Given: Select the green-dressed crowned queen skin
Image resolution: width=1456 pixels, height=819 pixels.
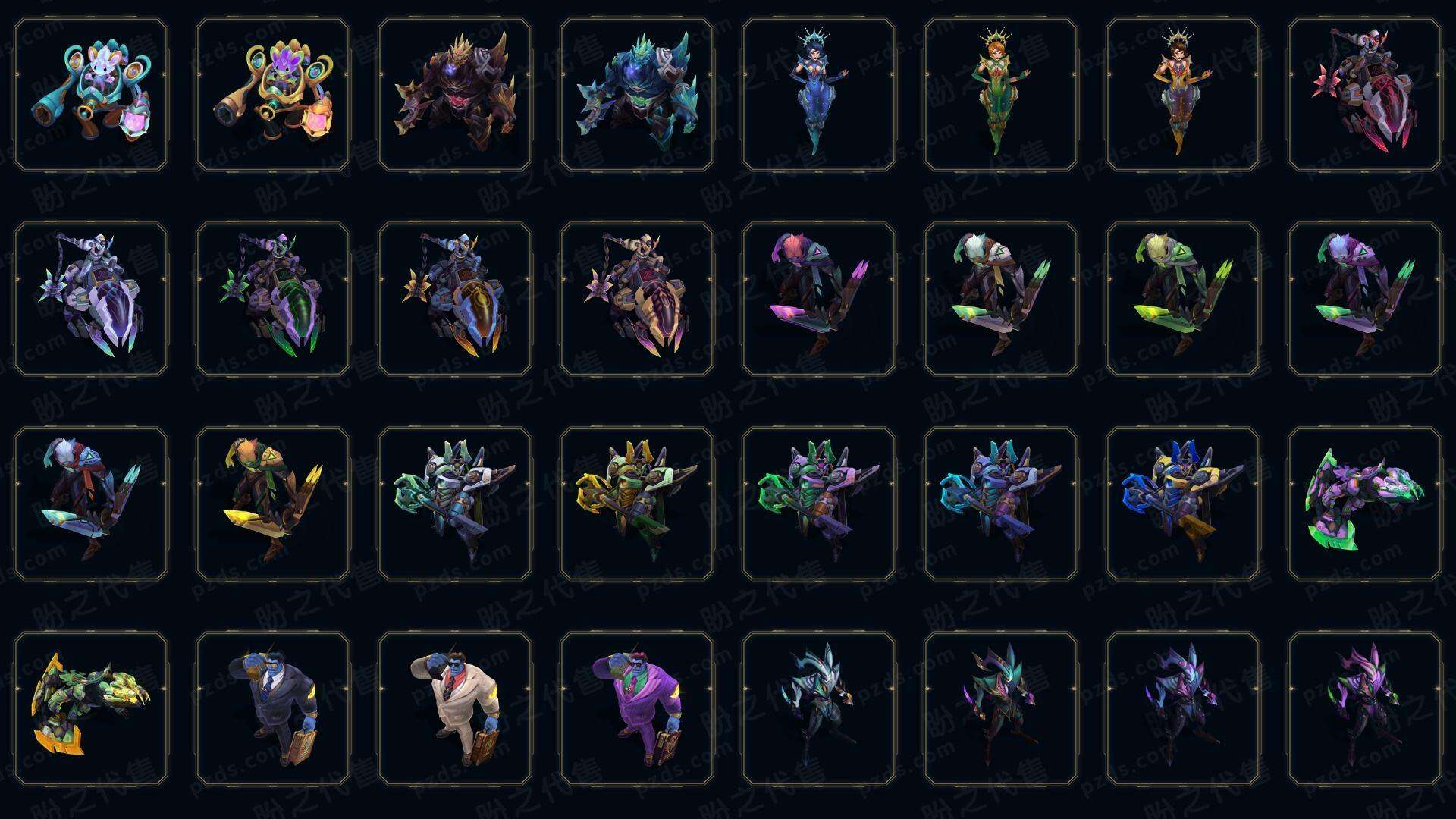Looking at the screenshot, I should click(x=1001, y=95).
